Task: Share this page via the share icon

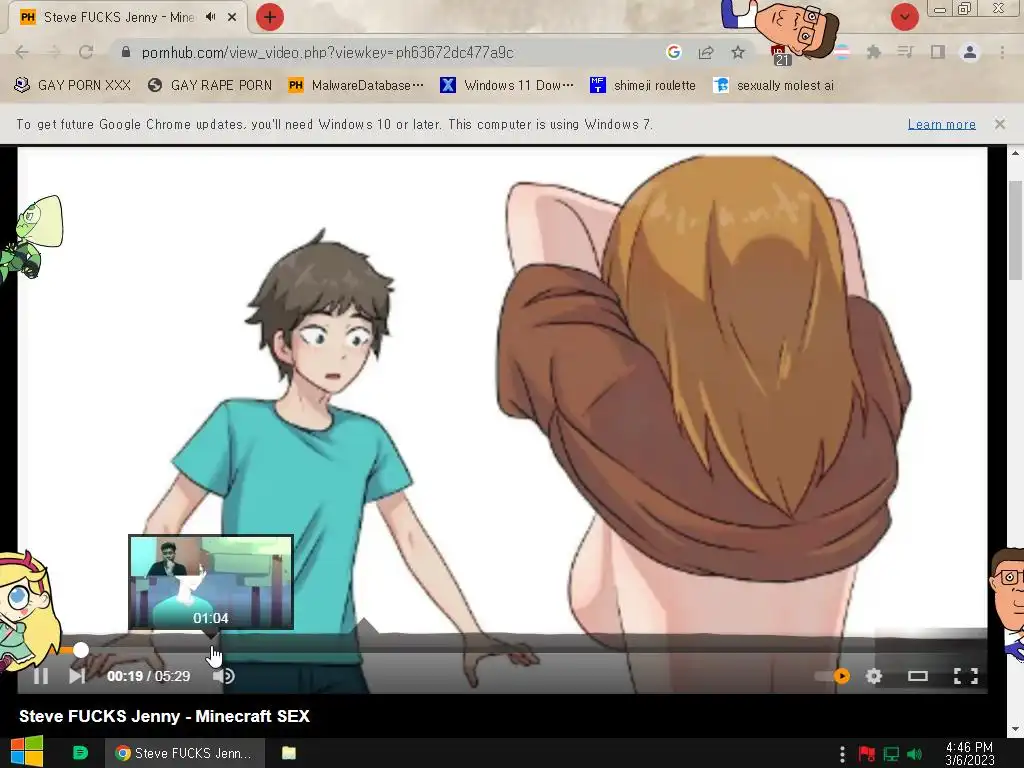Action: pyautogui.click(x=706, y=52)
